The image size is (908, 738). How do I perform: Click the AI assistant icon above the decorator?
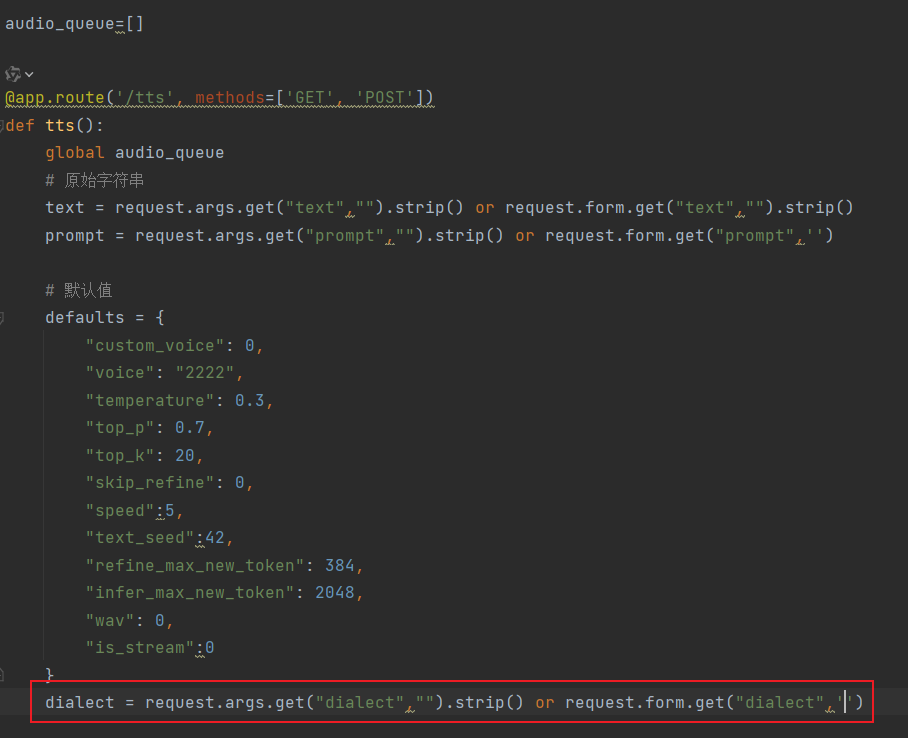[x=13, y=74]
